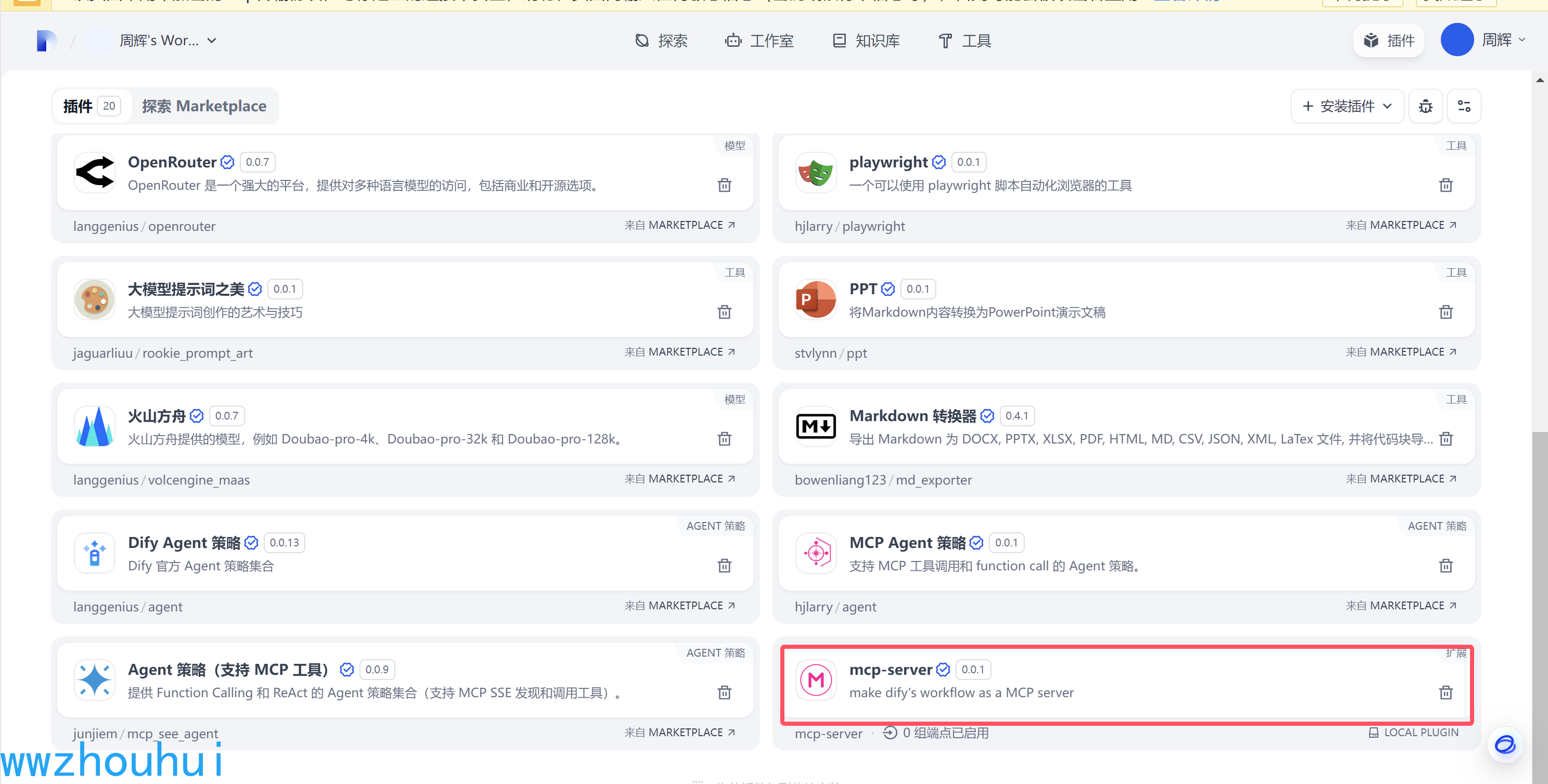Select the PPT plugin icon
Image resolution: width=1548 pixels, height=784 pixels.
point(816,299)
